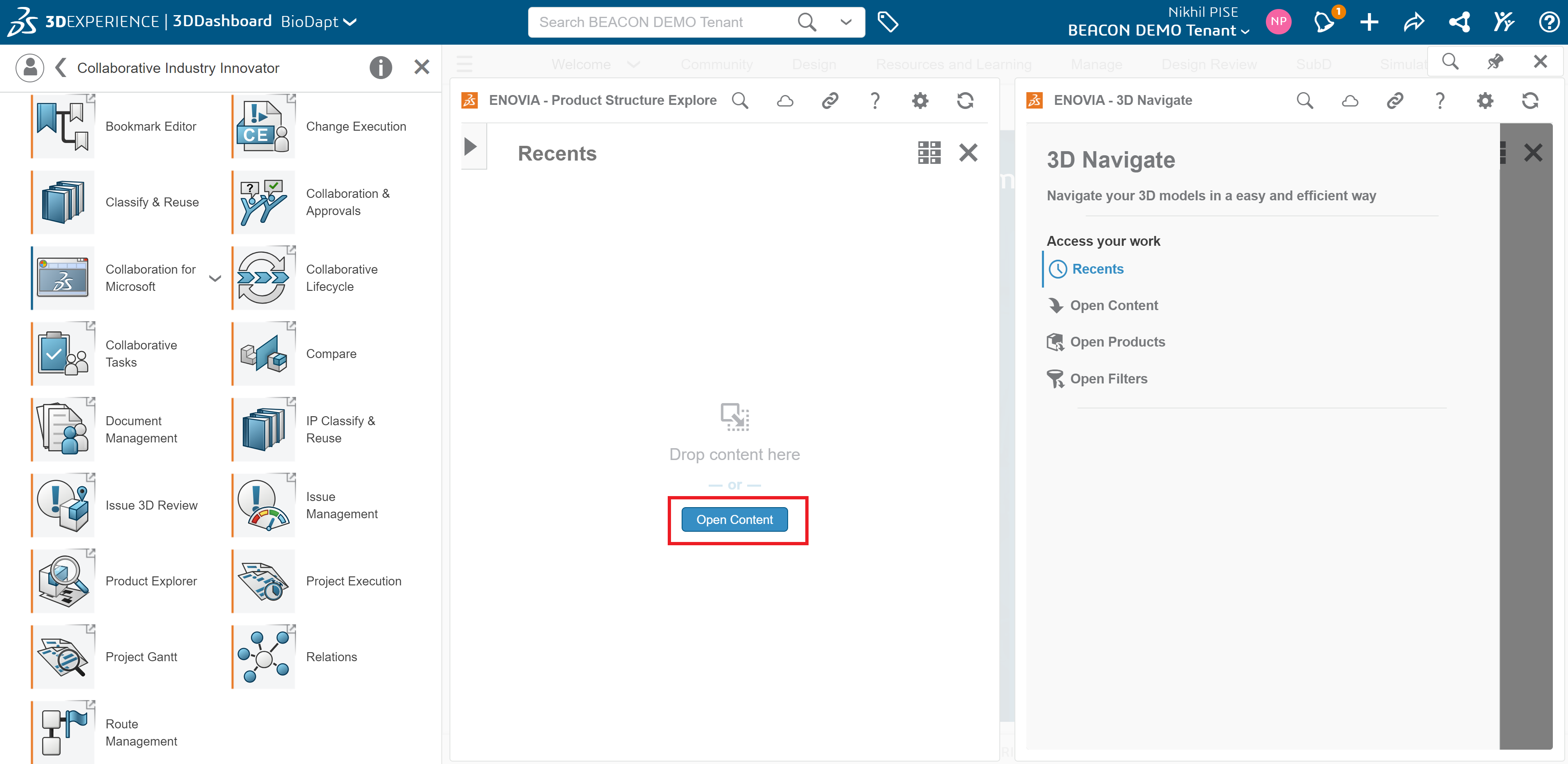Open the collaboration people icon in top bar
Image resolution: width=1568 pixels, height=764 pixels.
tap(1504, 23)
